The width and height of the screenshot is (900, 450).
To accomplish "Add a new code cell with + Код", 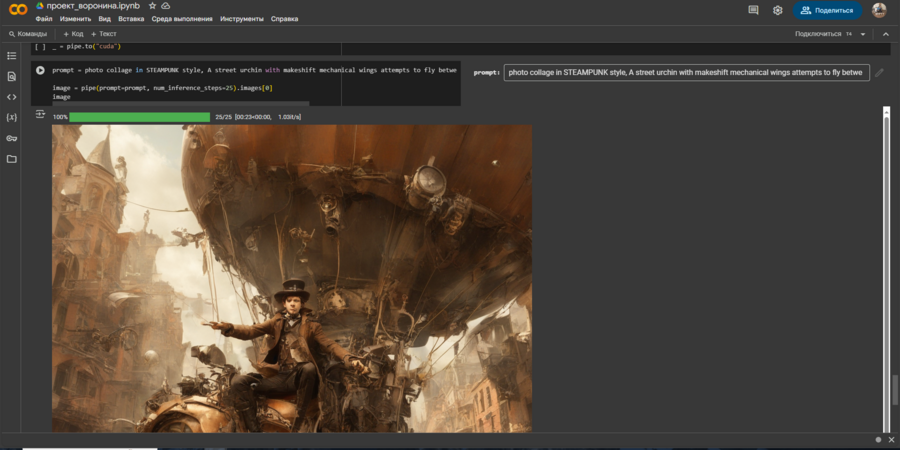I will (73, 34).
